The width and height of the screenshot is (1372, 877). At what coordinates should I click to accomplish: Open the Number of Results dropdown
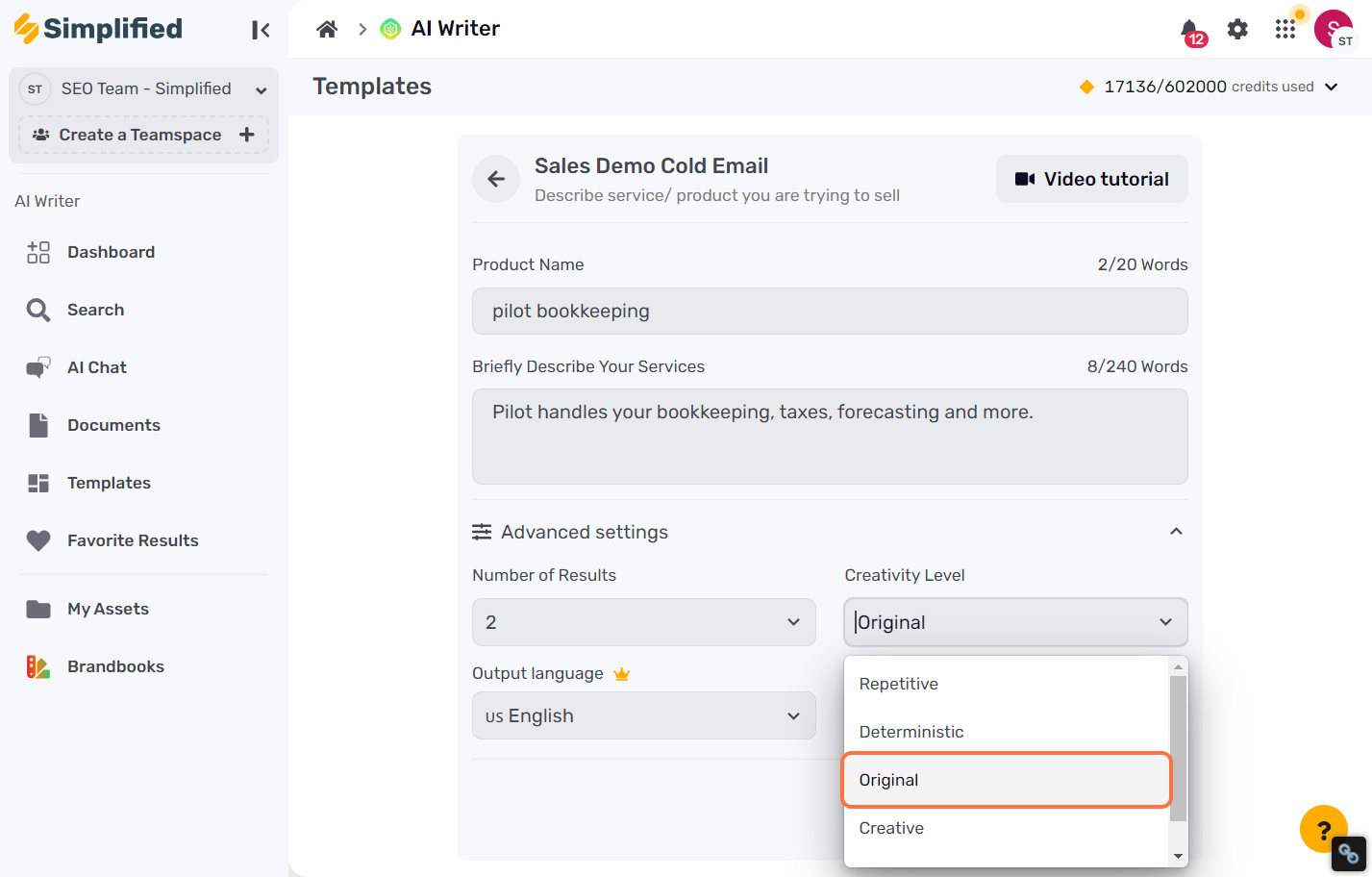click(644, 622)
